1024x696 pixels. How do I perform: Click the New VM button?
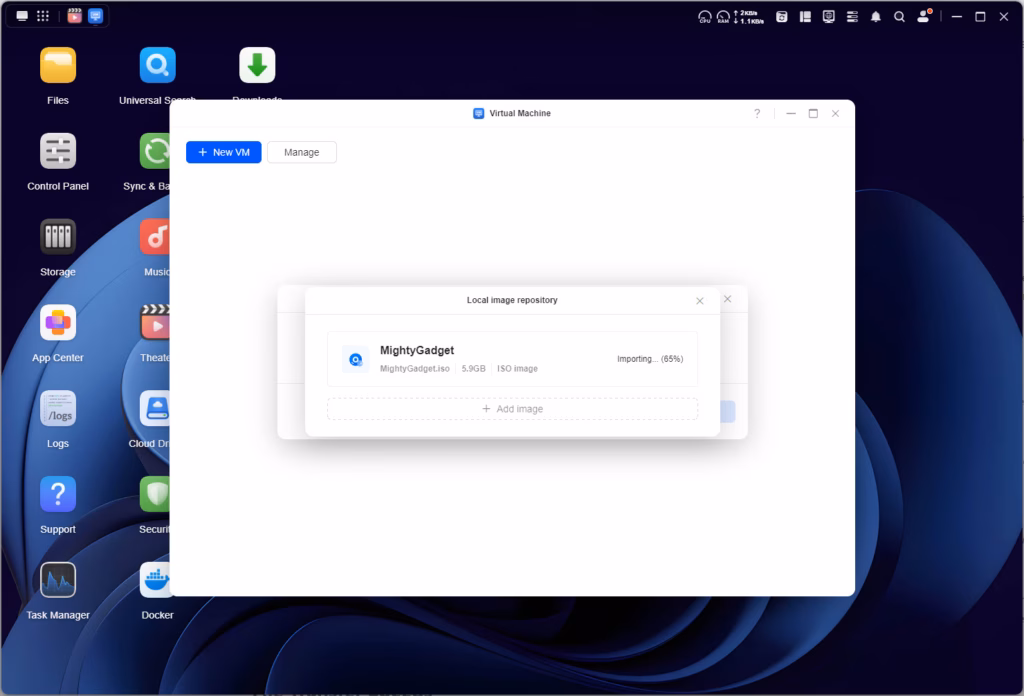click(224, 152)
